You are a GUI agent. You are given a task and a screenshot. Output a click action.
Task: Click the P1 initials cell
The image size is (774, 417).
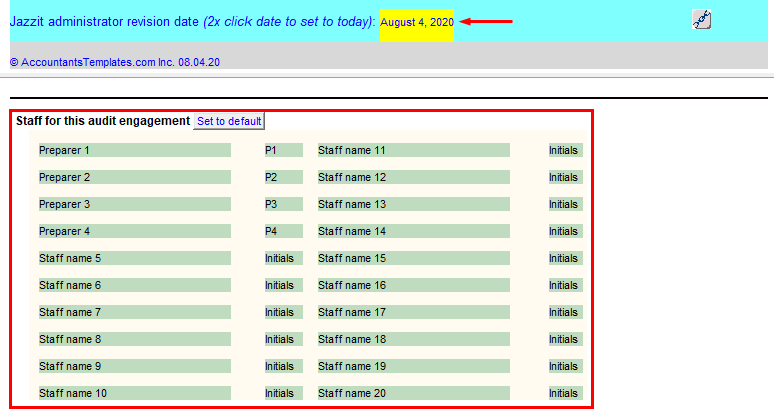(x=283, y=150)
